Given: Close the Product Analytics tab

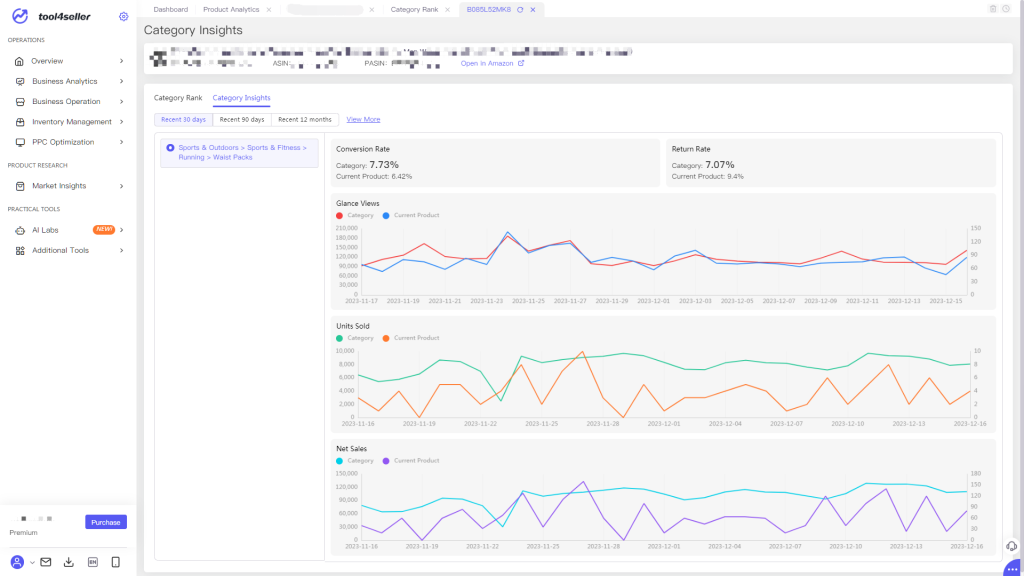Looking at the screenshot, I should tap(268, 10).
